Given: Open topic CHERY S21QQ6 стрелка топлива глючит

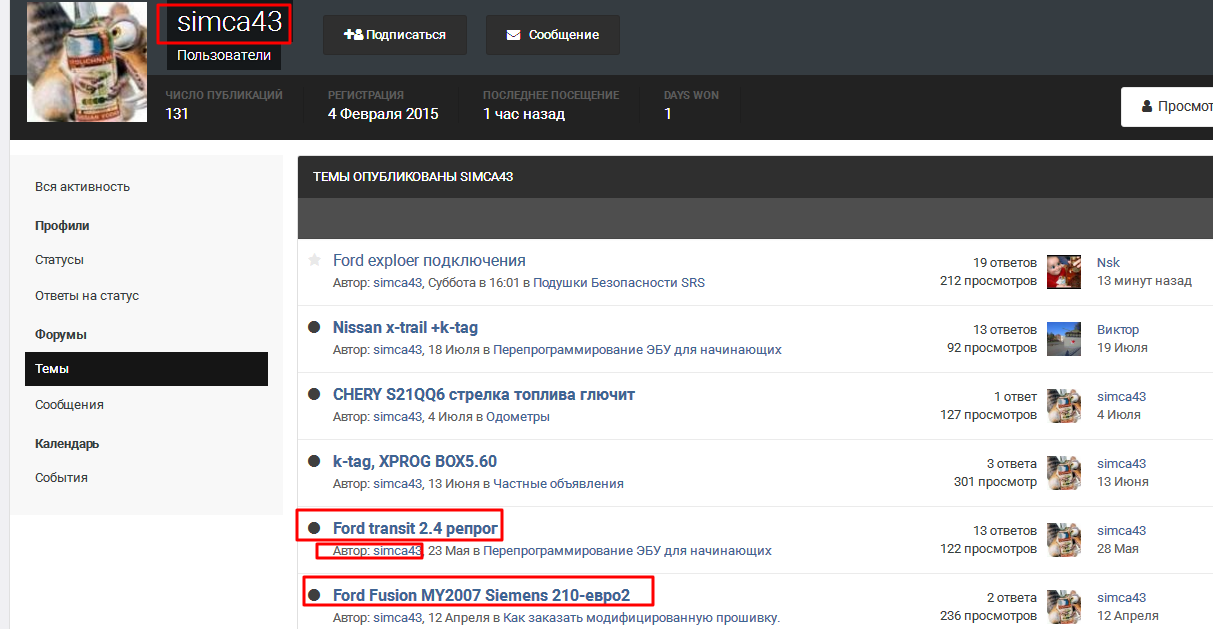Looking at the screenshot, I should (x=484, y=395).
